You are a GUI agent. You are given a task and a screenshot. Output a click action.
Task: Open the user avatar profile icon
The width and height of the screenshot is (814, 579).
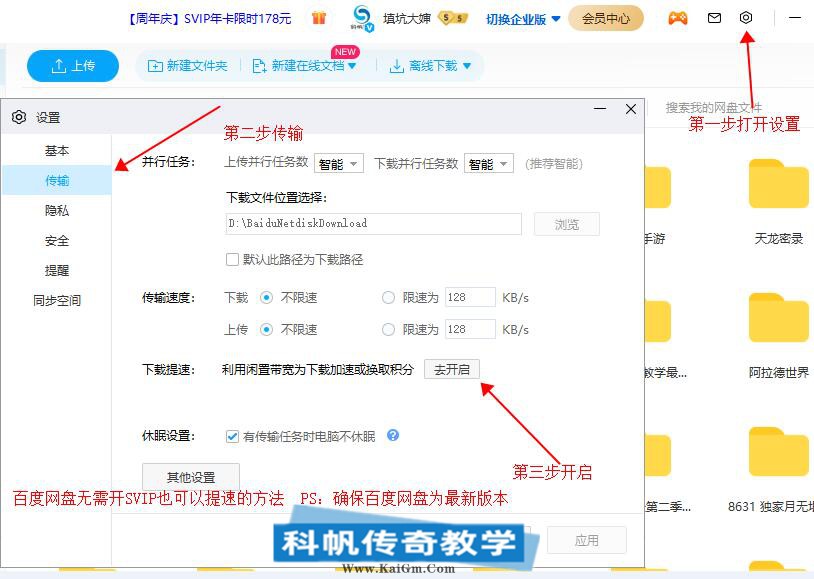click(x=362, y=18)
